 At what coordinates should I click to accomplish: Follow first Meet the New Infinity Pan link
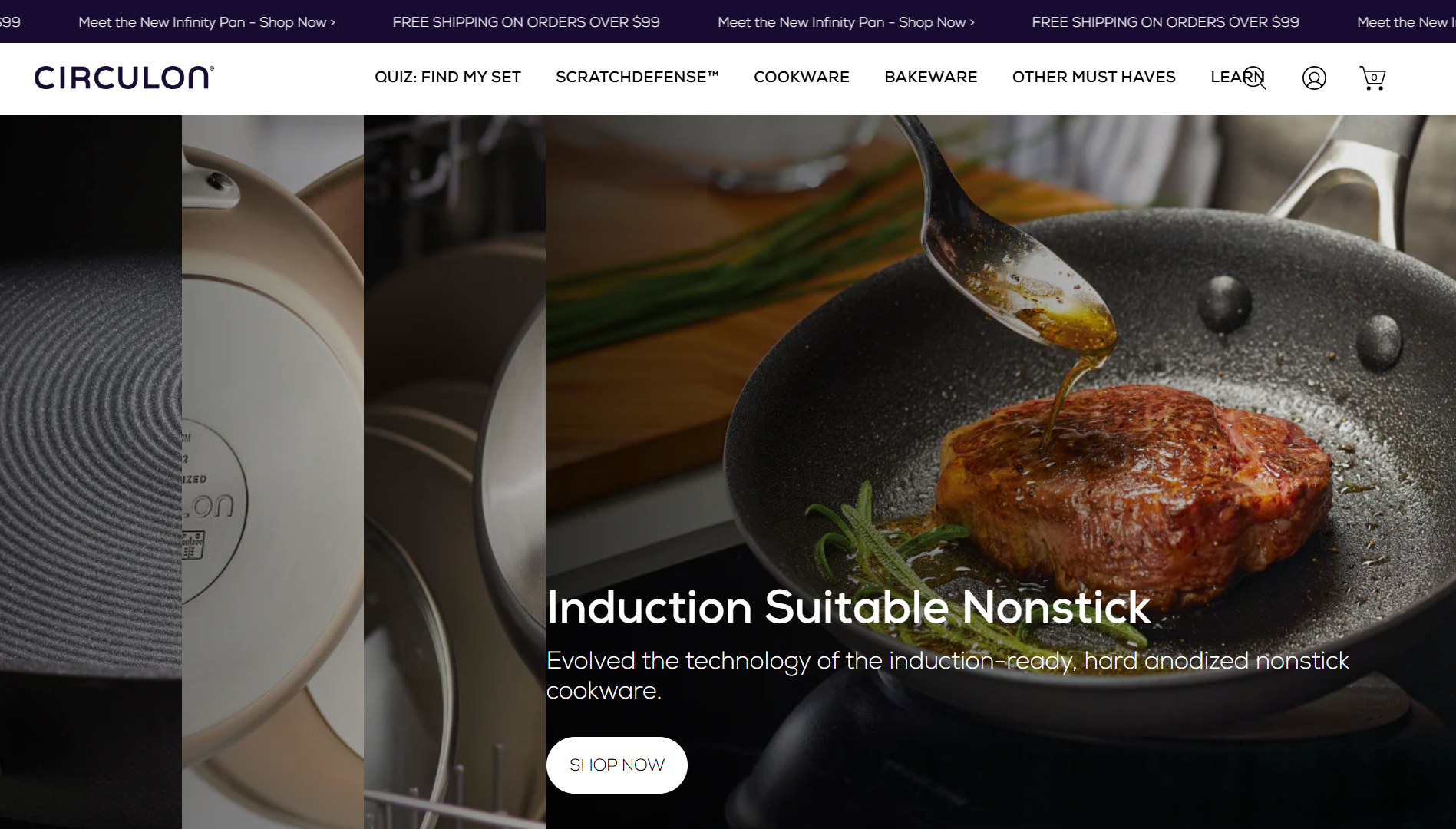click(x=206, y=22)
